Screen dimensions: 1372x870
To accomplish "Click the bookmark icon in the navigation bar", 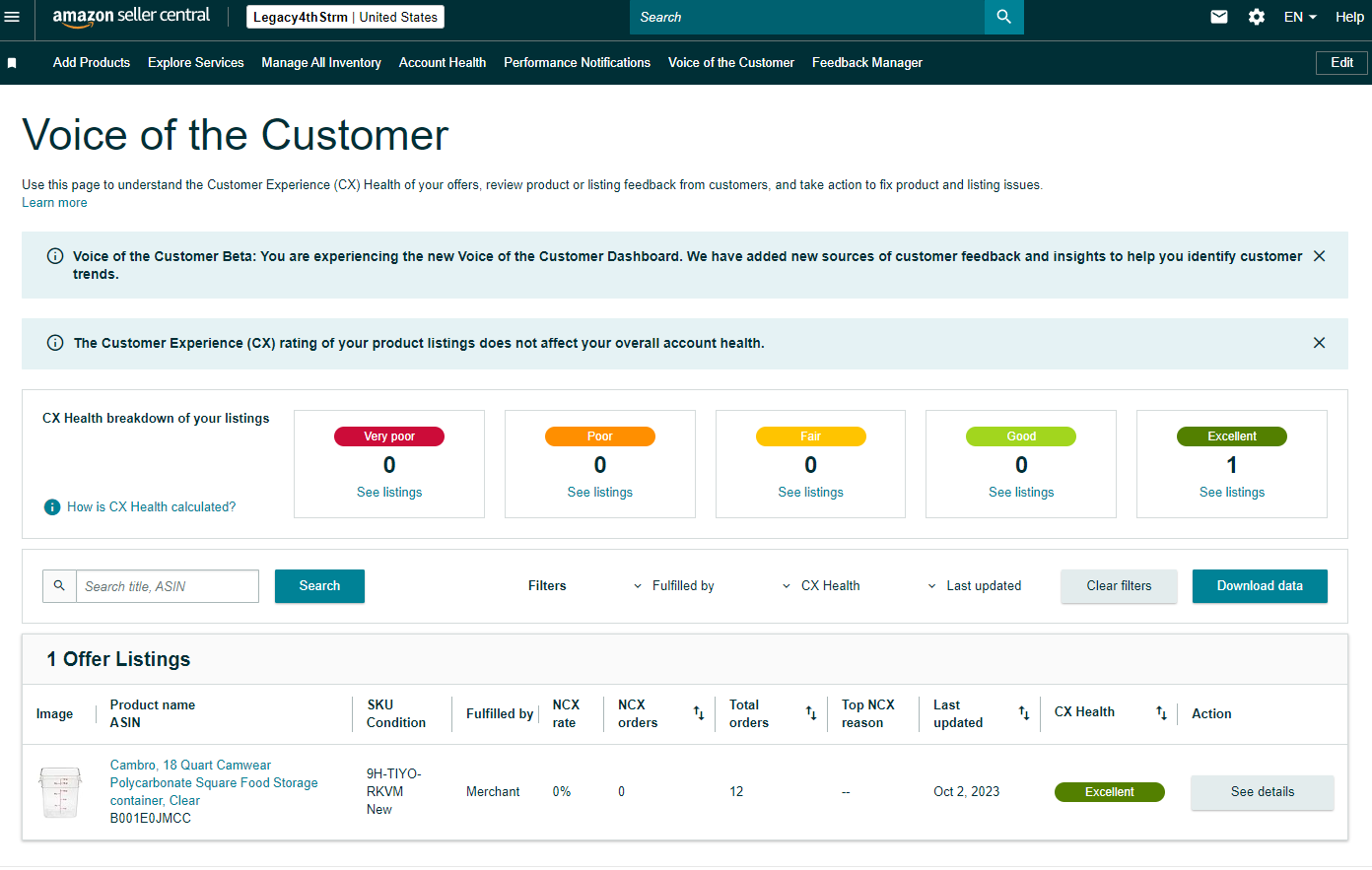I will click(x=12, y=63).
